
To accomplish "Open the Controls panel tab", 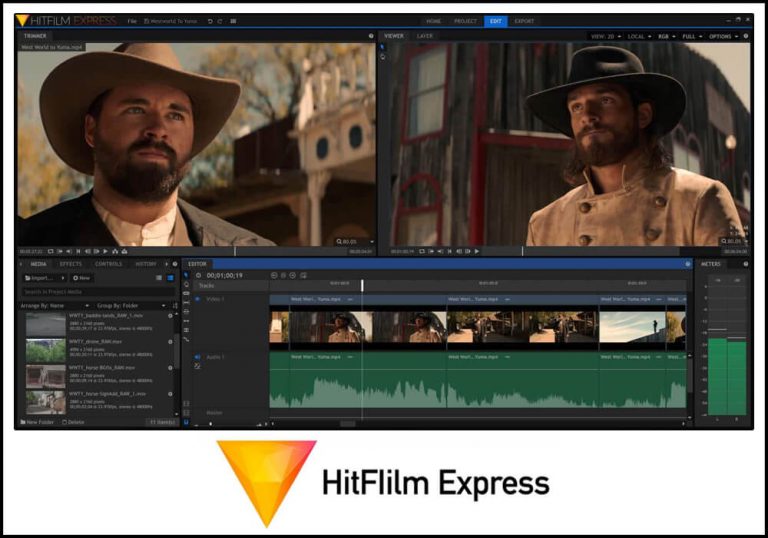I will (x=108, y=264).
